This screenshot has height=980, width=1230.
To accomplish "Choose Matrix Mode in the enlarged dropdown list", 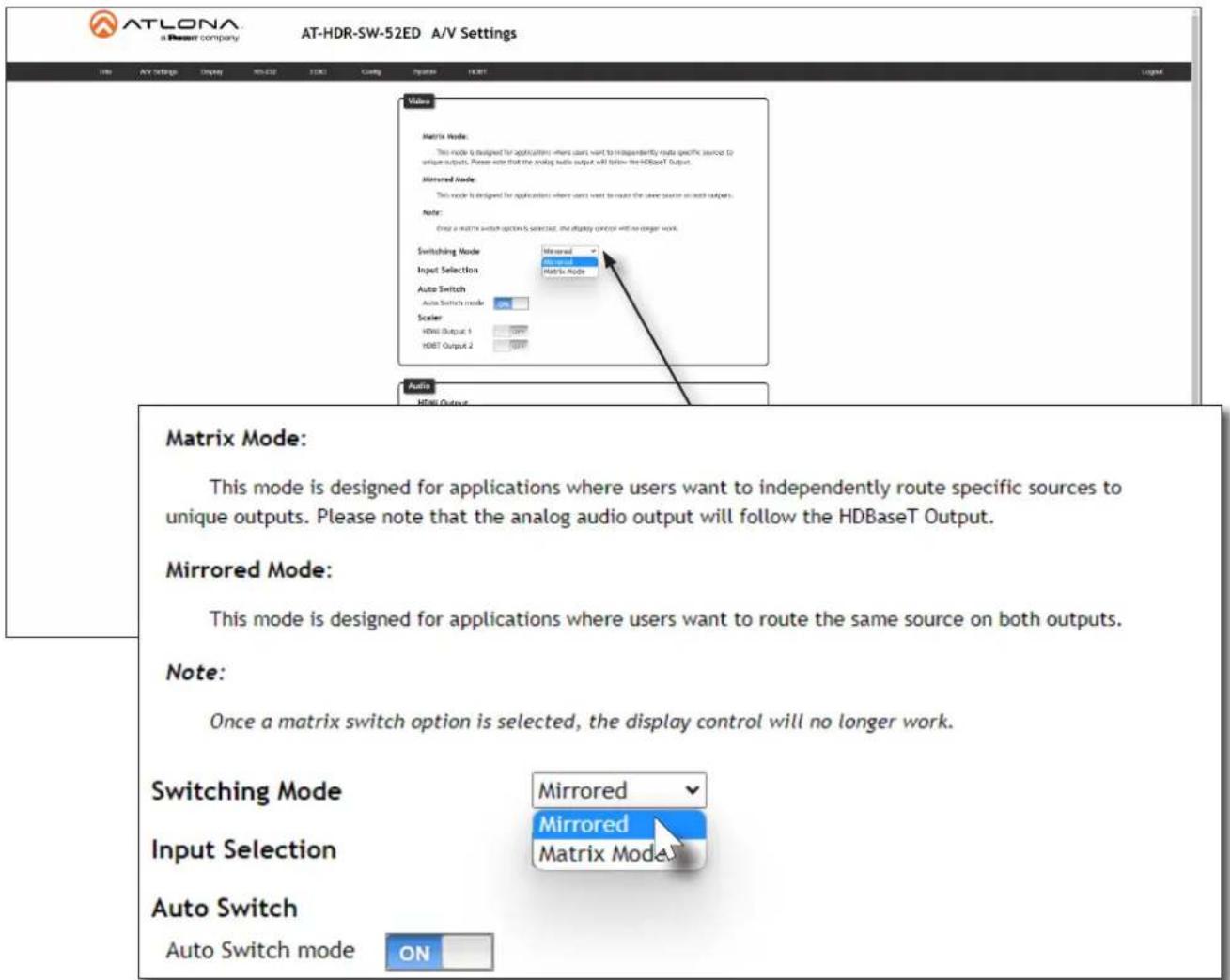I will [x=618, y=854].
